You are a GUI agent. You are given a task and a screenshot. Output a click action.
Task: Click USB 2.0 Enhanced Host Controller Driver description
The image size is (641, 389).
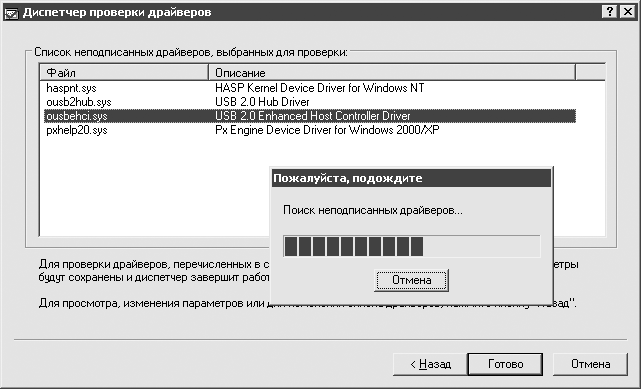pyautogui.click(x=313, y=116)
